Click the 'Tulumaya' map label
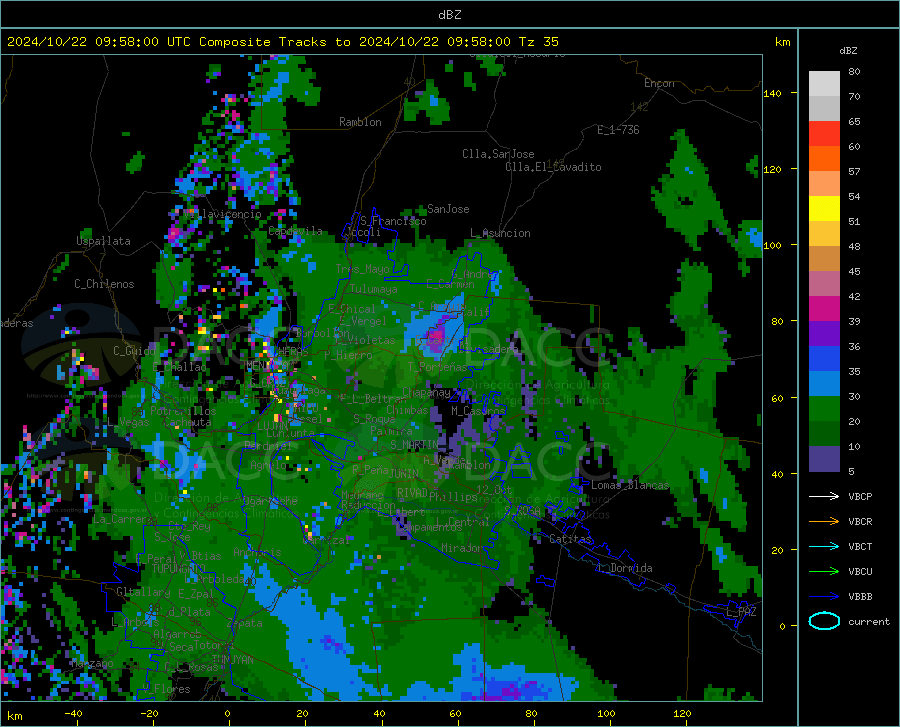Viewport: 900px width, 727px height. pos(373,289)
